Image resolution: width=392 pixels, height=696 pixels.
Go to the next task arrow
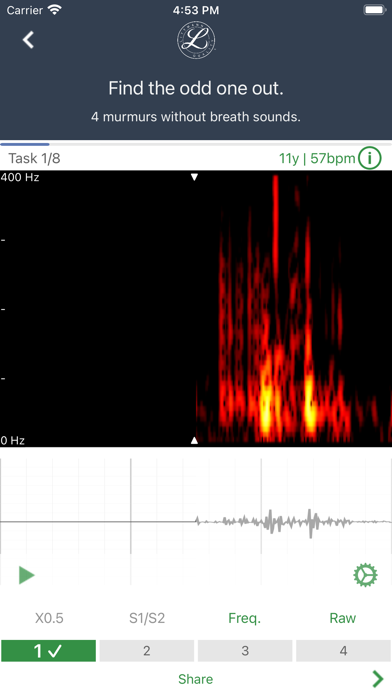coord(378,679)
